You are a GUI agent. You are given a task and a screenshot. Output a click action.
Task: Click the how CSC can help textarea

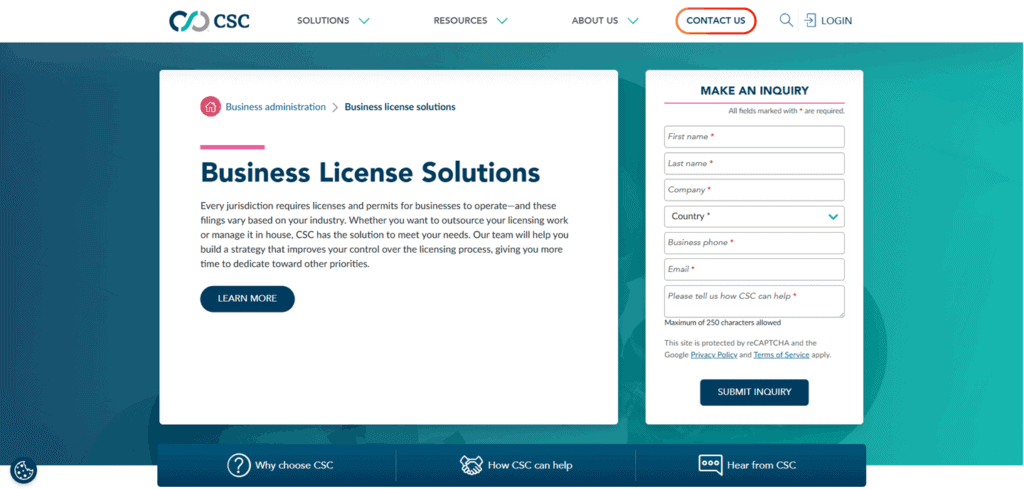point(754,301)
